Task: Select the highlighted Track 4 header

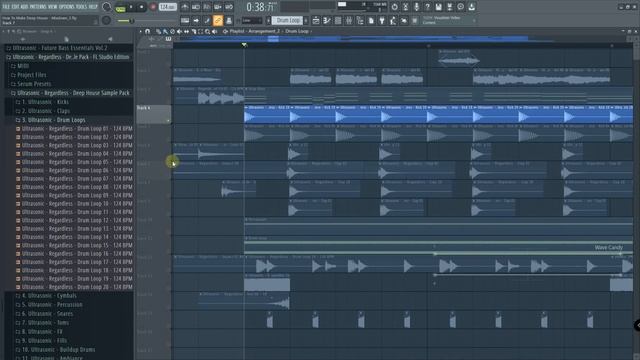Action: tap(154, 114)
